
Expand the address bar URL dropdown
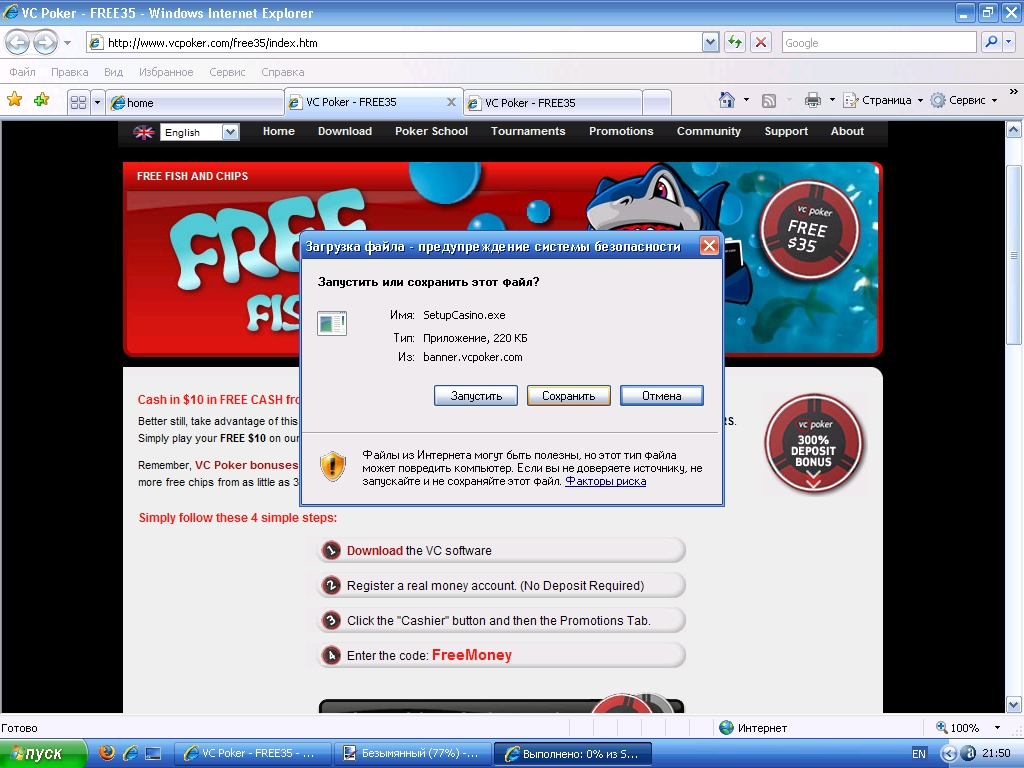(710, 43)
